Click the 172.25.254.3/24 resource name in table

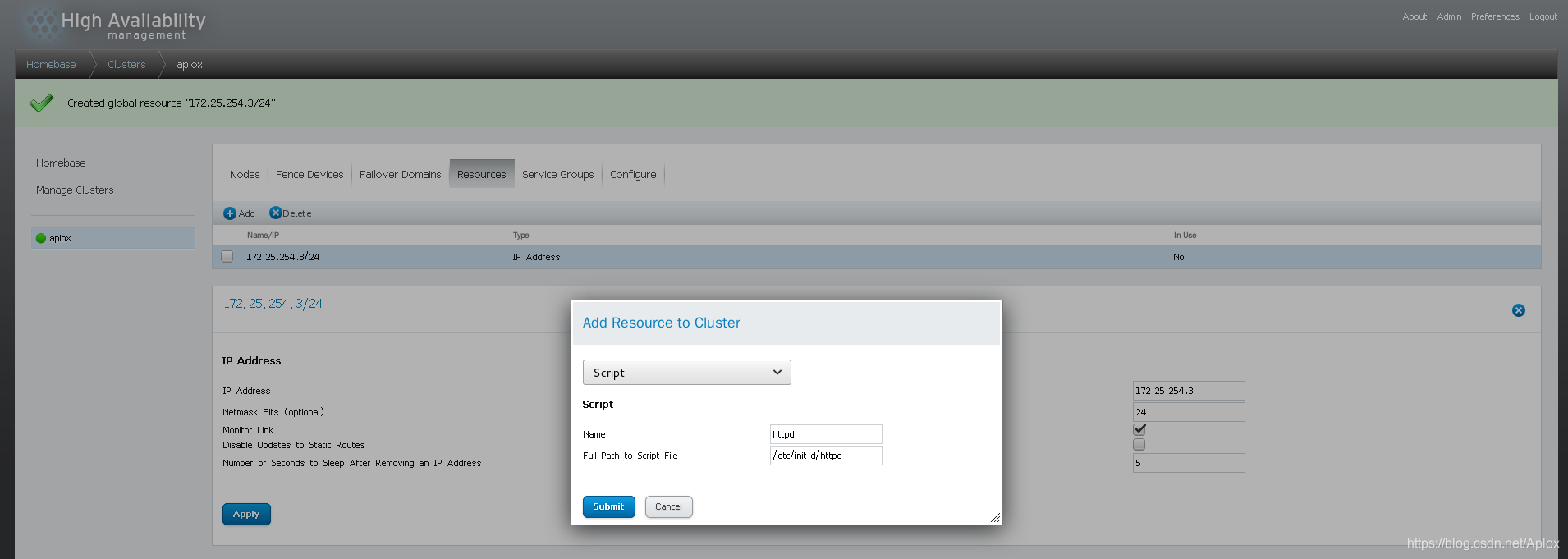(283, 257)
